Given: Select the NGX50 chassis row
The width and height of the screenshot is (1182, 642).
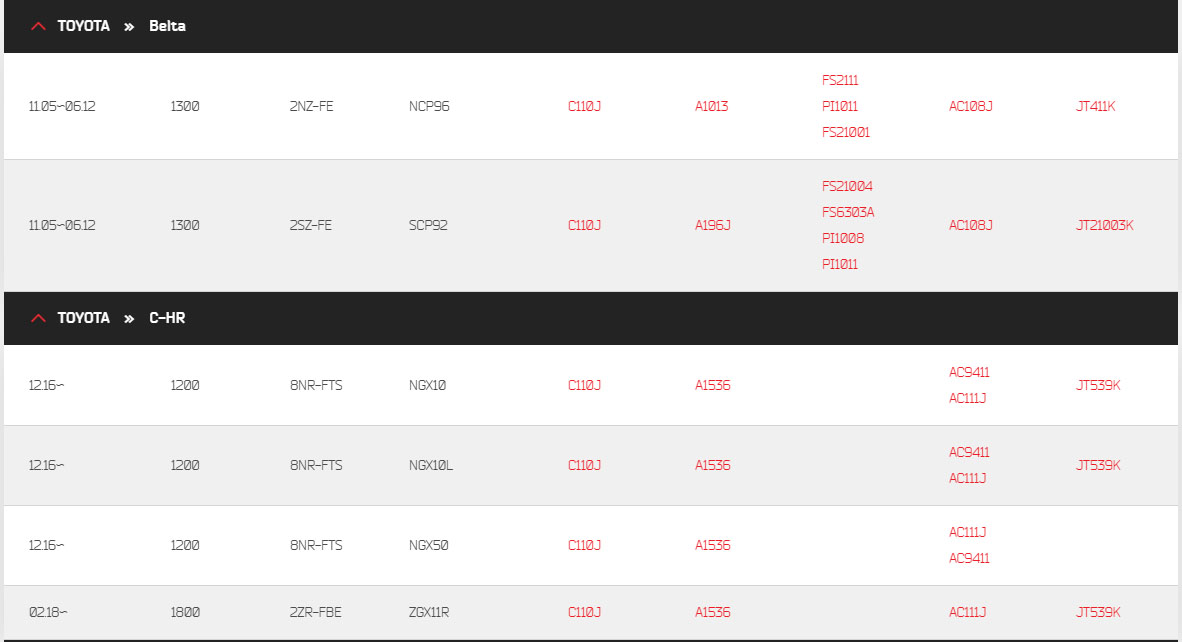Looking at the screenshot, I should [591, 546].
